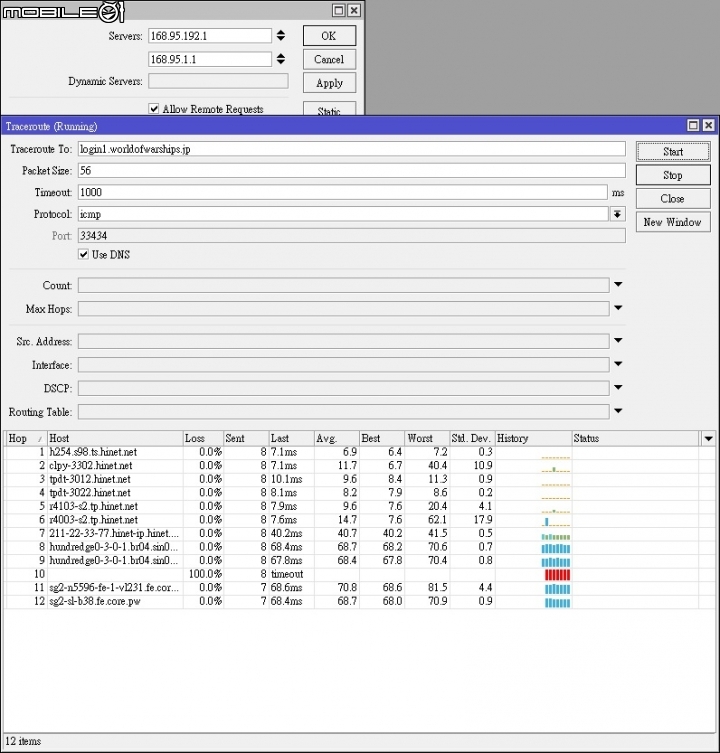Select hop 8 hundredge0-3-0-1.br04 row
720x753 pixels.
click(x=360, y=547)
